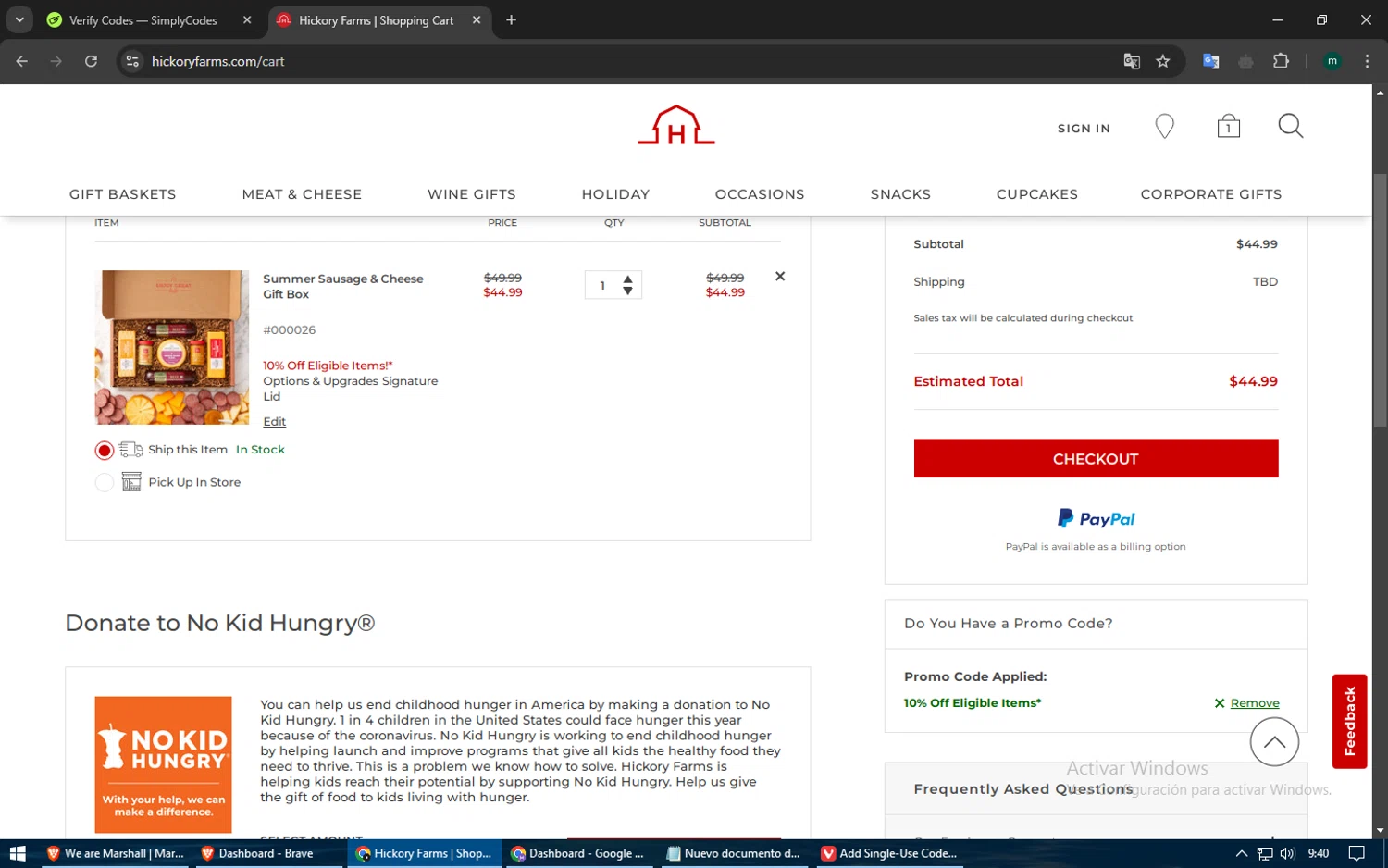Screen dimensions: 1388x868
Task: Open browser extensions puzzle icon
Action: 1281,61
